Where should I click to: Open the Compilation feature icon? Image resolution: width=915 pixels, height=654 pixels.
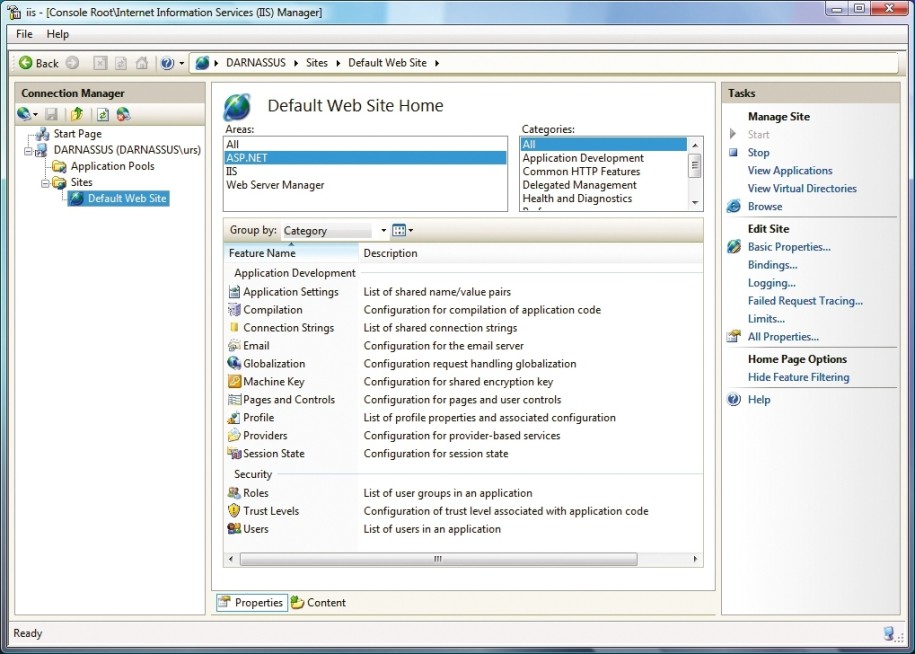[234, 310]
